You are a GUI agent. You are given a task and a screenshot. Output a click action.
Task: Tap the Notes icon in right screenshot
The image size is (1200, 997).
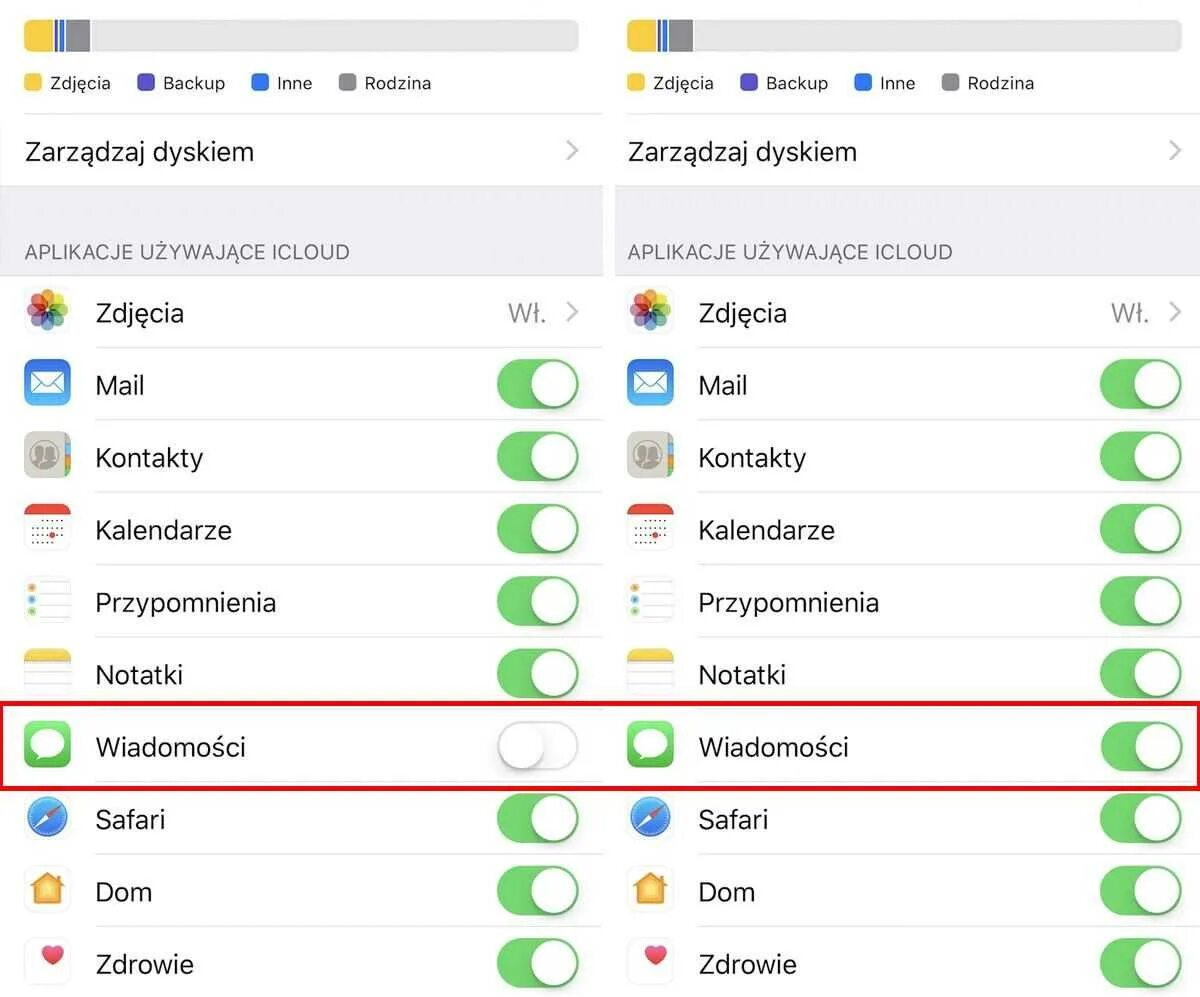(x=650, y=673)
